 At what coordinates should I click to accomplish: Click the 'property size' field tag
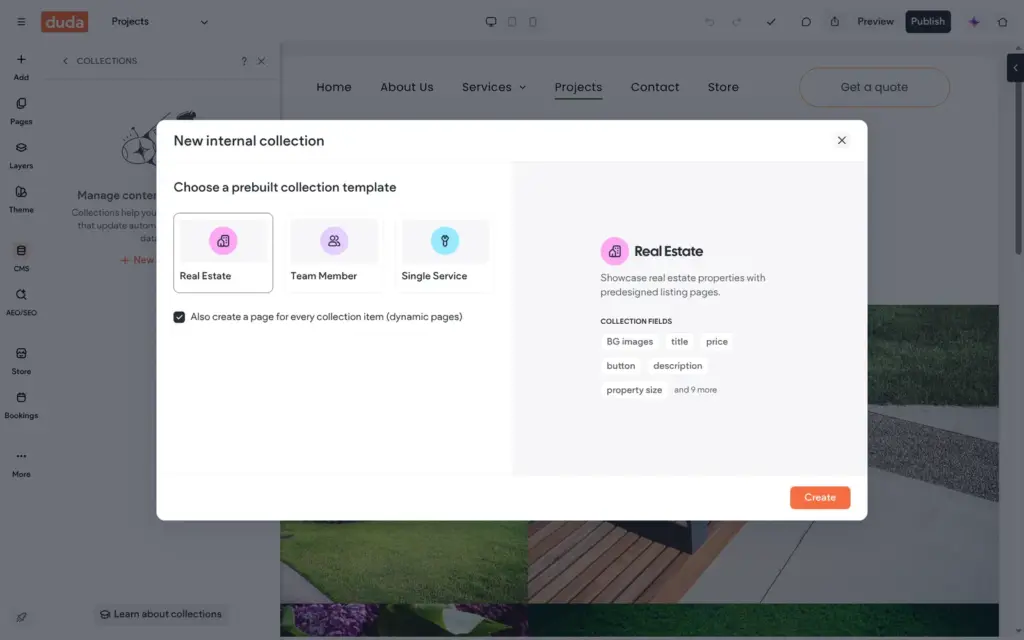coord(634,390)
